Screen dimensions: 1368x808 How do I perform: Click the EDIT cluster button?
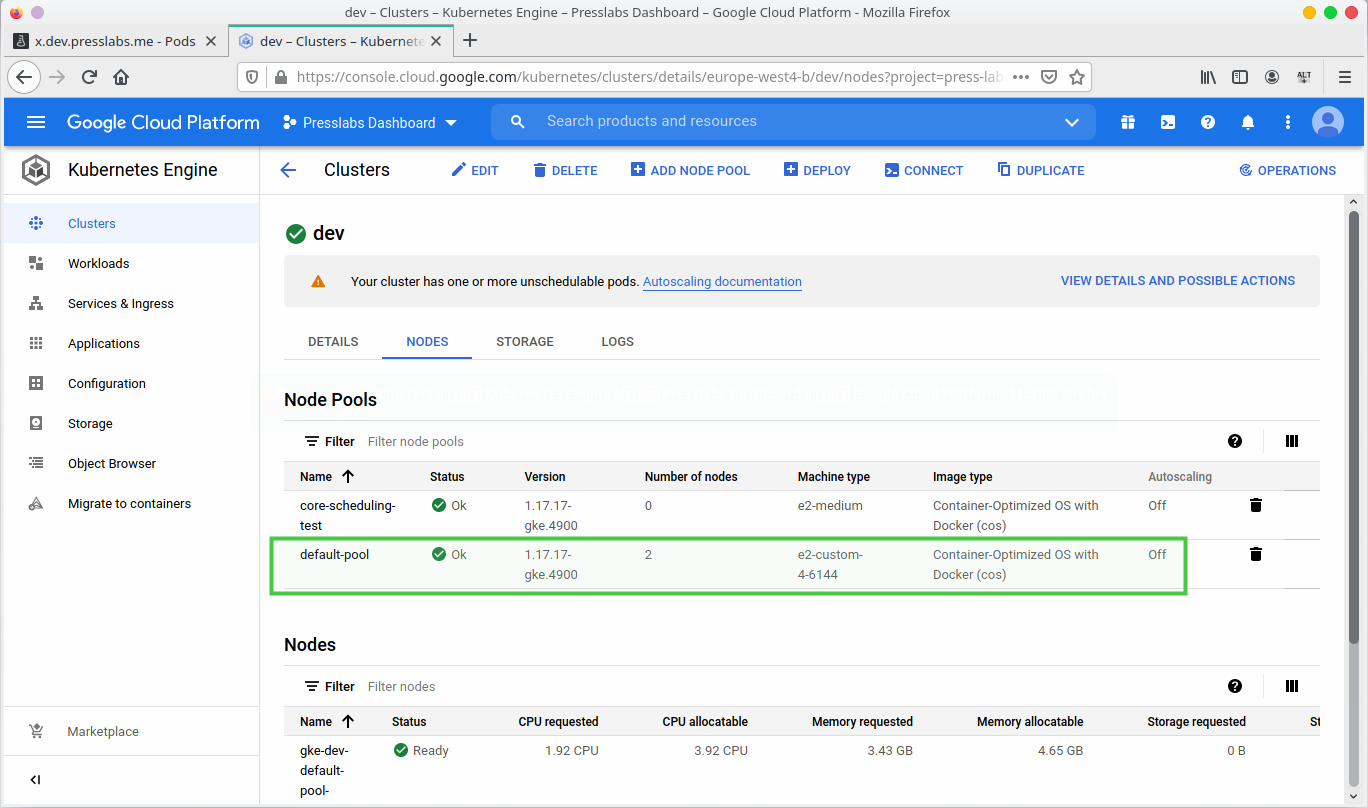pyautogui.click(x=475, y=170)
